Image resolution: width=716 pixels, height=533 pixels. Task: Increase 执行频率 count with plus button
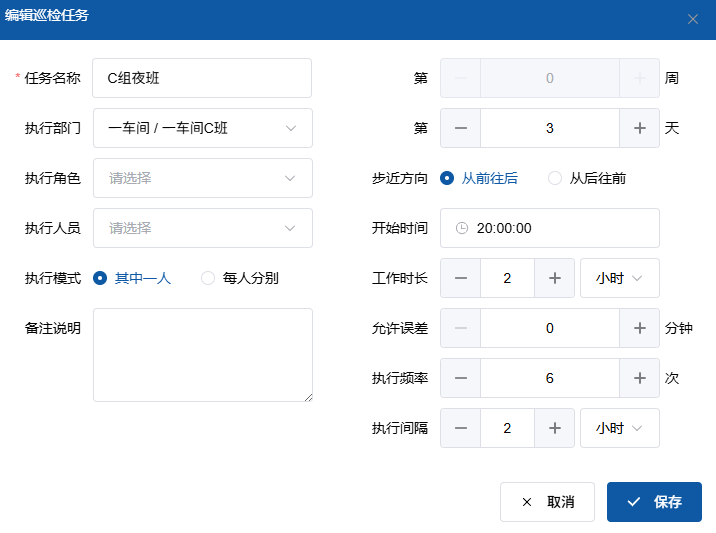pyautogui.click(x=639, y=378)
